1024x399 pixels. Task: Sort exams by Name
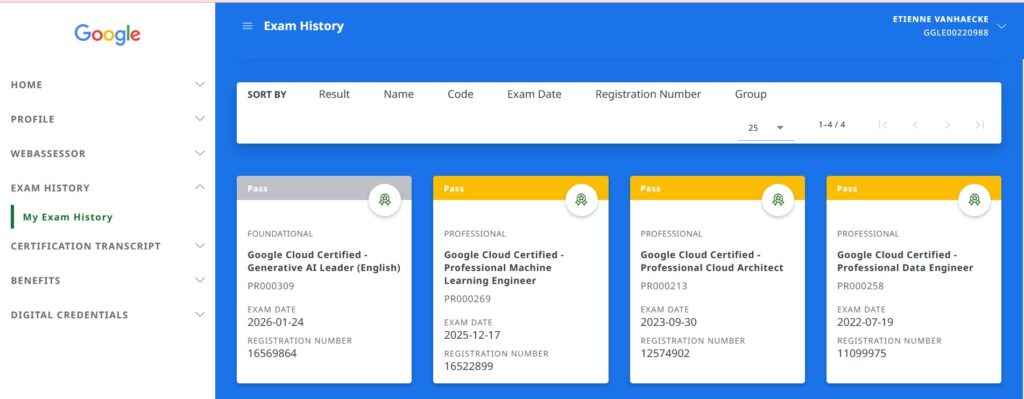pos(398,94)
